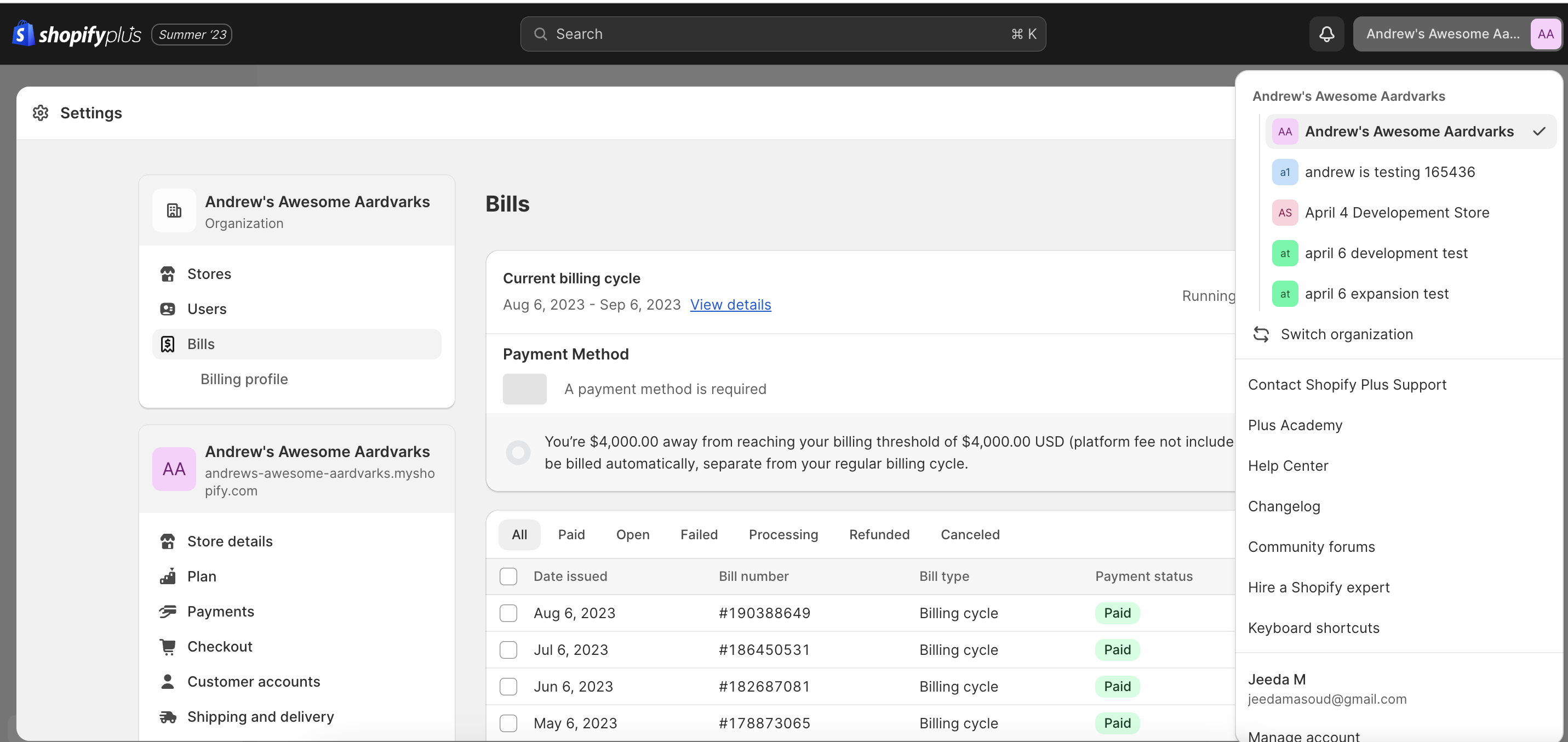Select the Paid tab
Image resolution: width=1568 pixels, height=742 pixels.
tap(571, 534)
